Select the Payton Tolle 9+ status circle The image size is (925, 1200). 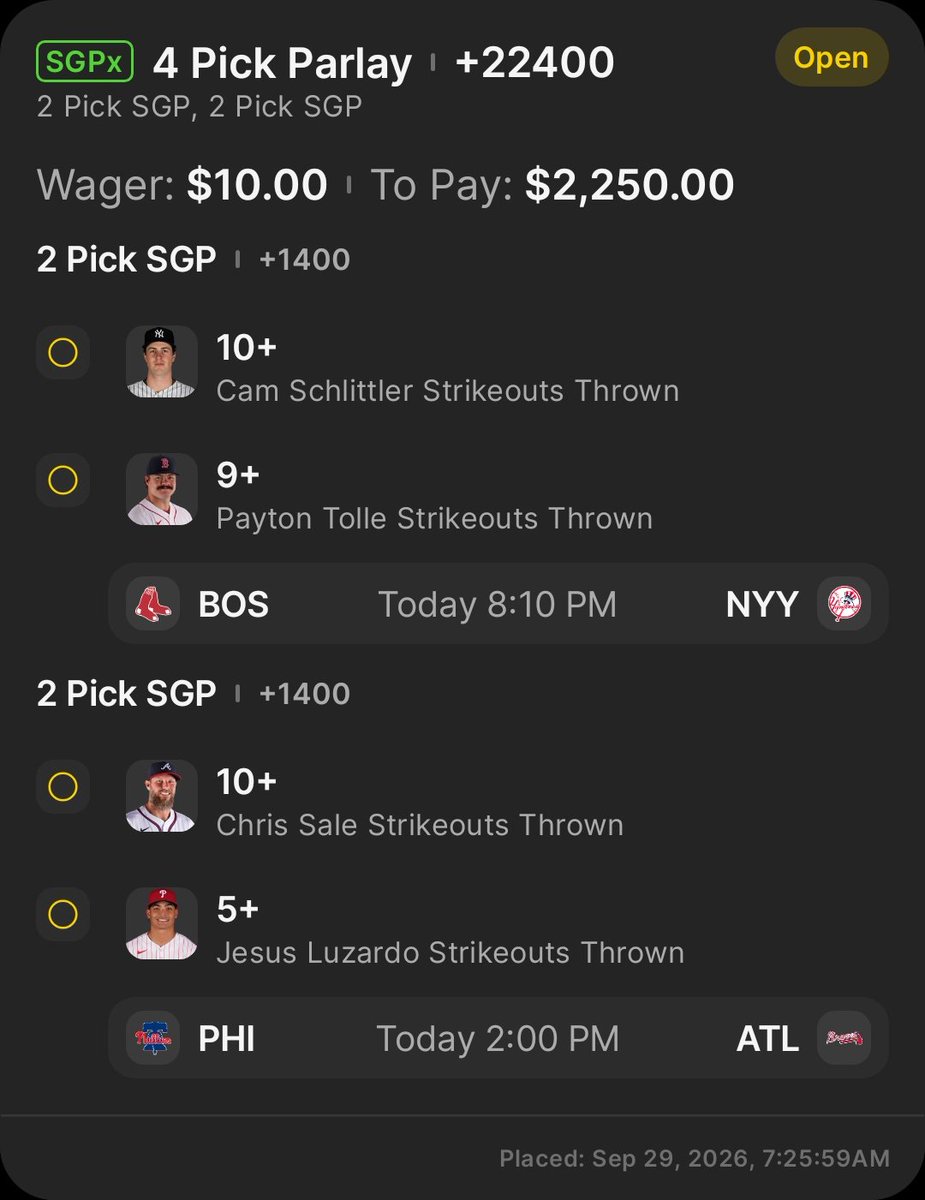click(x=62, y=481)
